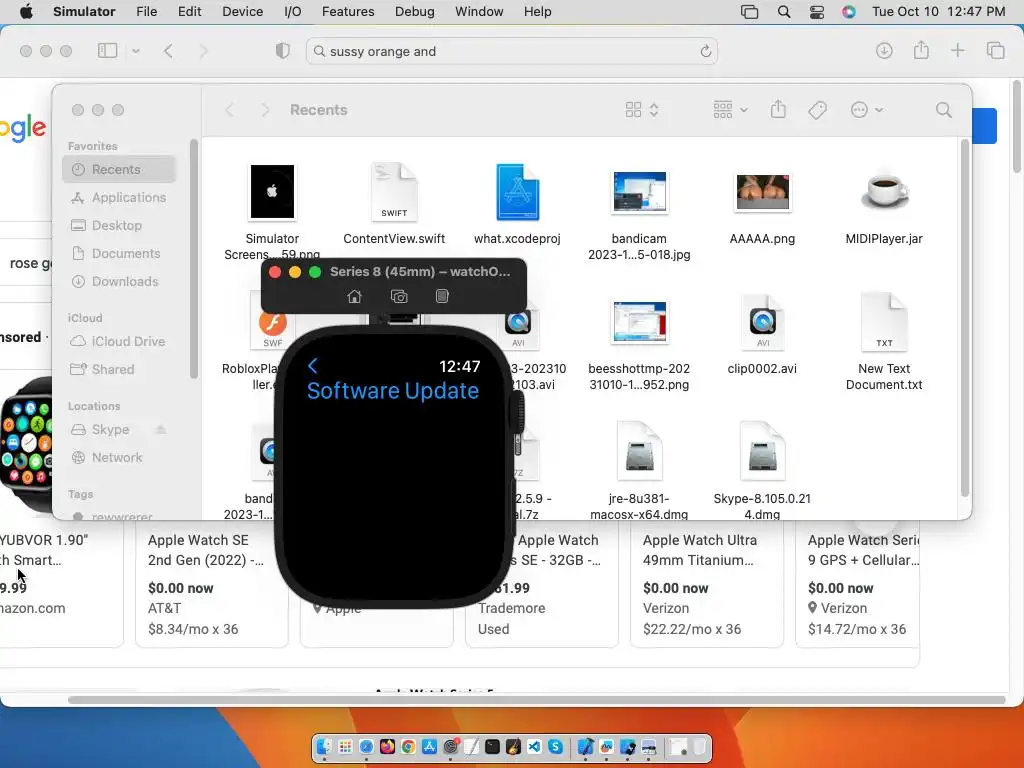The width and height of the screenshot is (1024, 768).
Task: Click the rotate device icon in simulator toolbar
Action: 442,296
